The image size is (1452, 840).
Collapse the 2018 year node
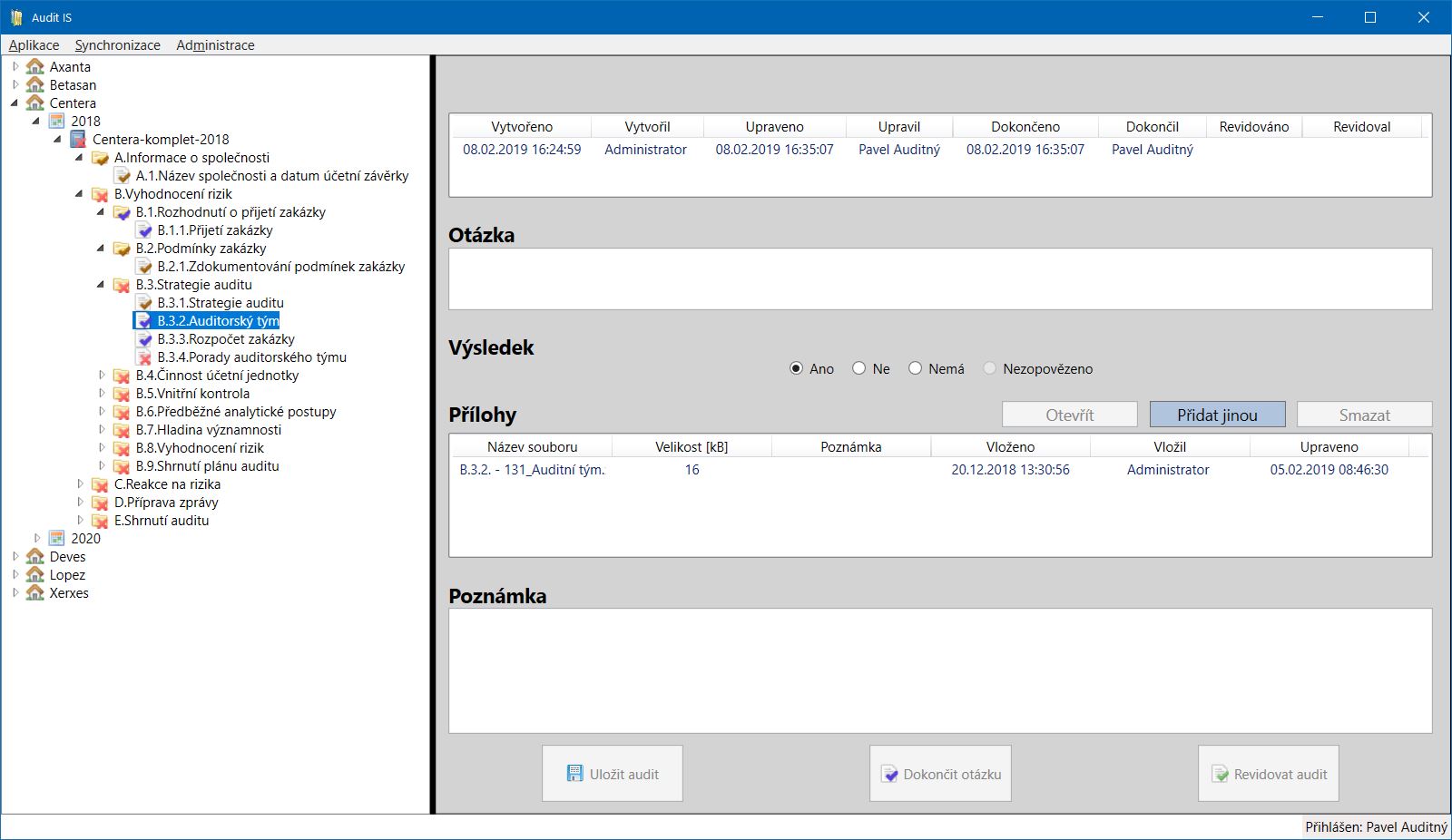(x=36, y=122)
